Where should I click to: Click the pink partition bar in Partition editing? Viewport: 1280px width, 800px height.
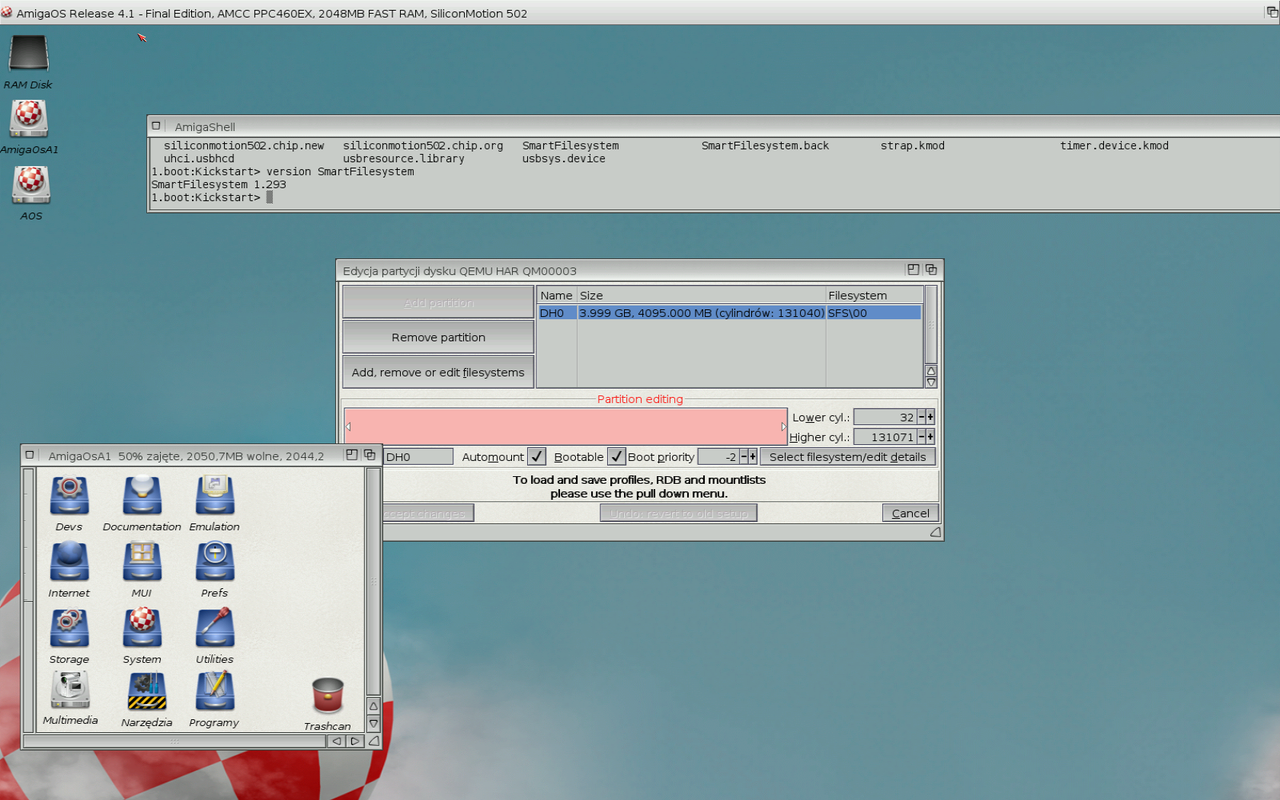point(565,426)
